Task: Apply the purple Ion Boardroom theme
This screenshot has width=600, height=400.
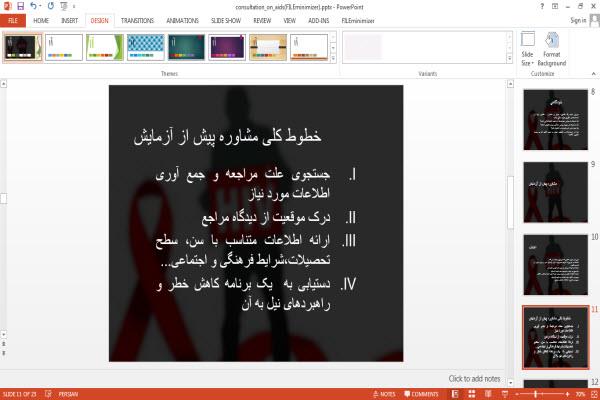Action: (x=227, y=47)
